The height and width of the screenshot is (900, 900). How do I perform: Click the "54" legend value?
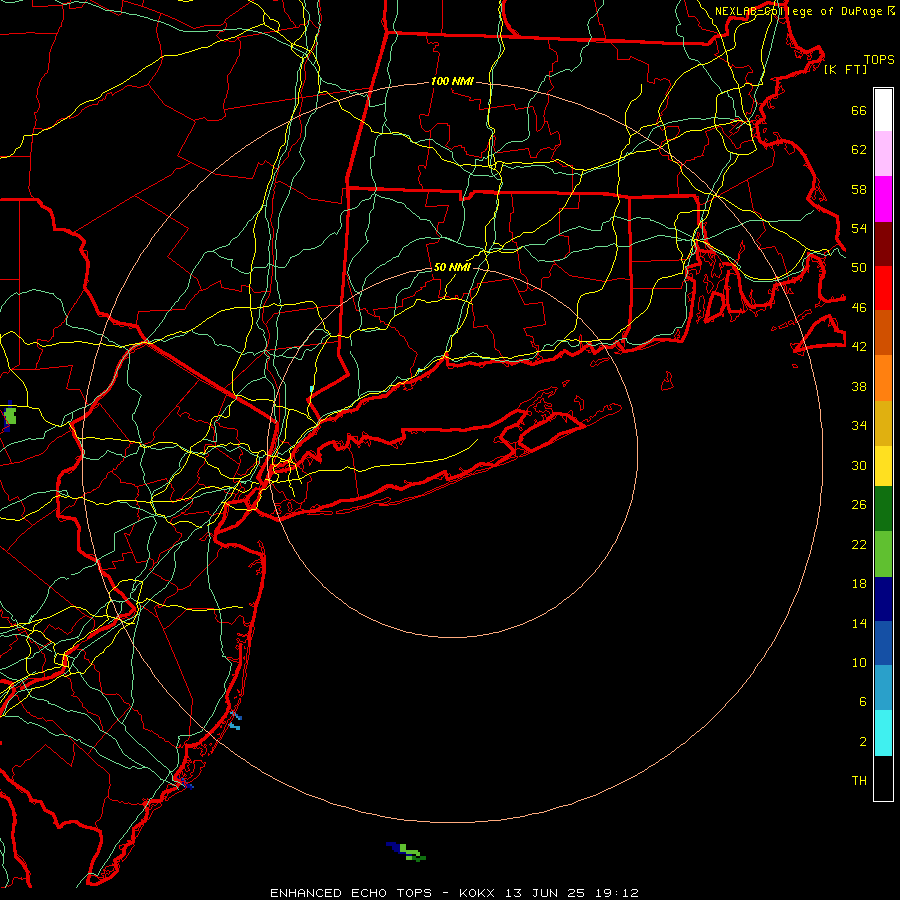[x=859, y=228]
